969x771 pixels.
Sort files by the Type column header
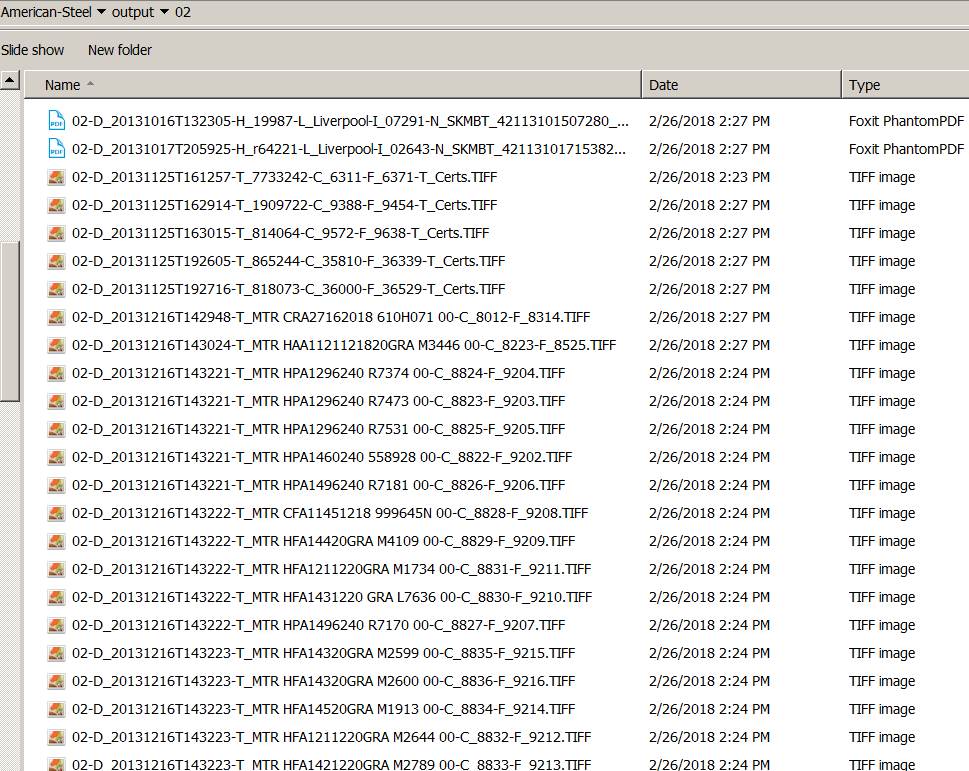click(x=864, y=85)
